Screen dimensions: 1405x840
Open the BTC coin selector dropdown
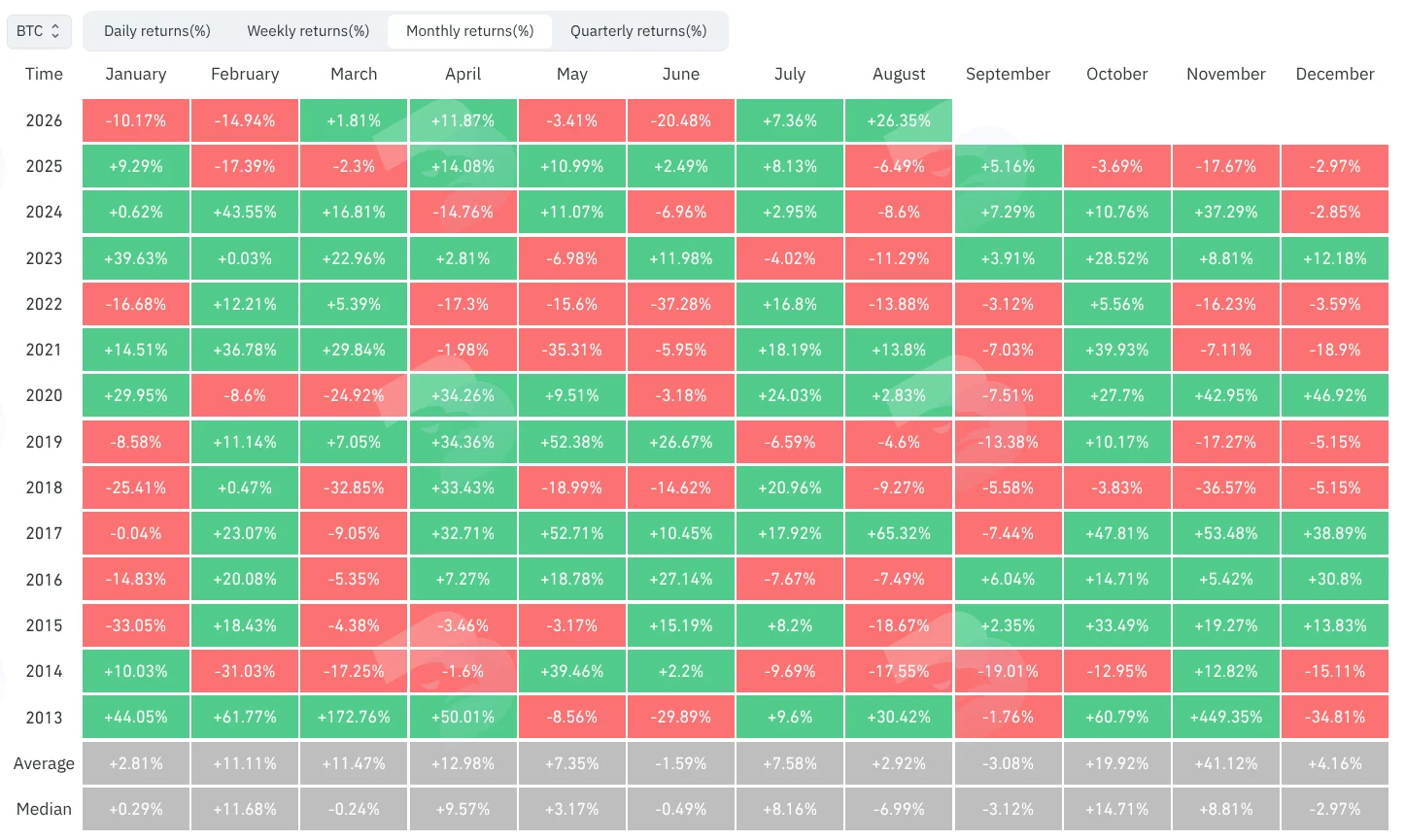[x=39, y=31]
